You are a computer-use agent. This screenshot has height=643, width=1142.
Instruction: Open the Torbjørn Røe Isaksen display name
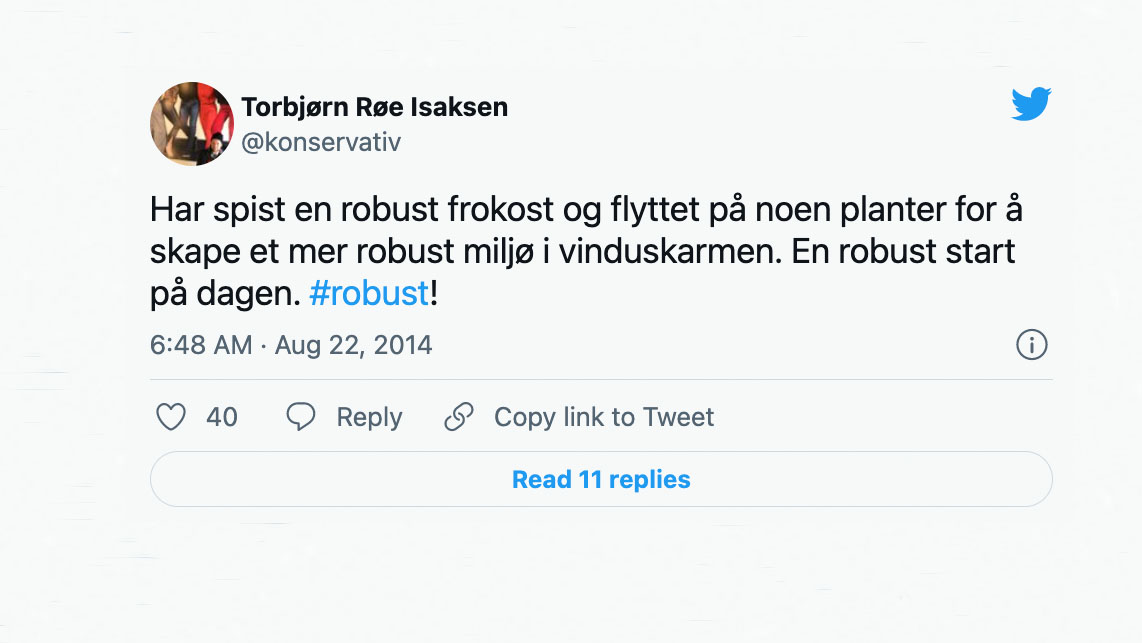374,107
